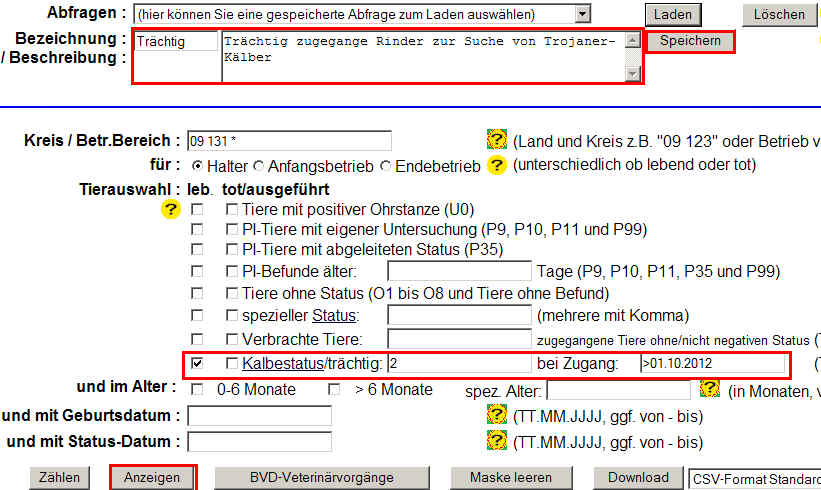Select the Halter radio button
The image size is (821, 490).
pos(198,165)
